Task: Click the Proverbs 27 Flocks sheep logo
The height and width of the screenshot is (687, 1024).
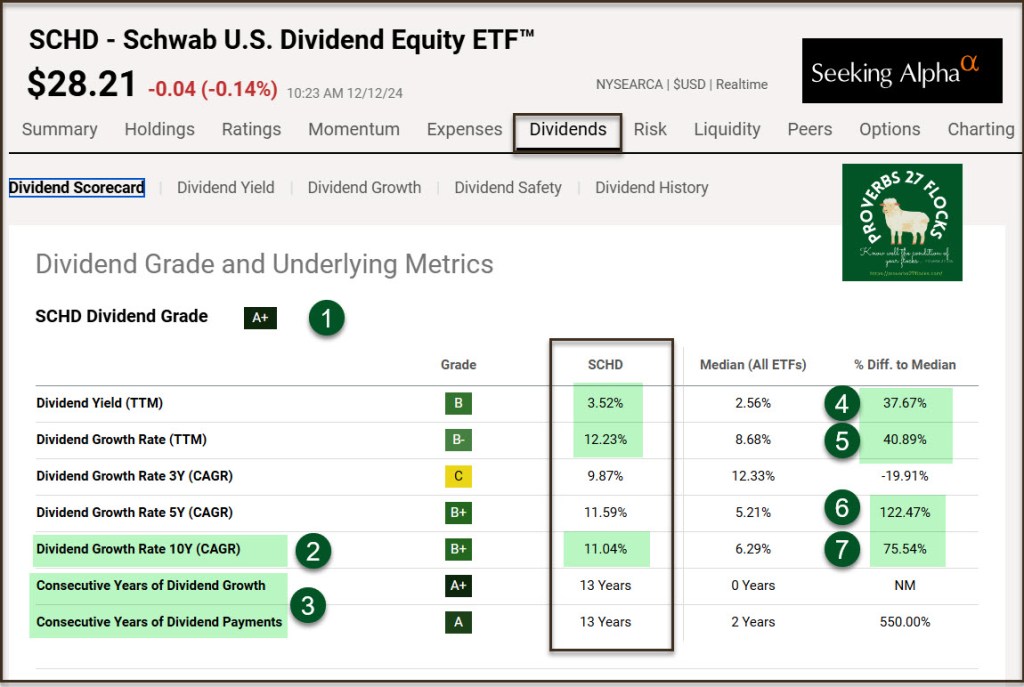Action: (x=902, y=222)
